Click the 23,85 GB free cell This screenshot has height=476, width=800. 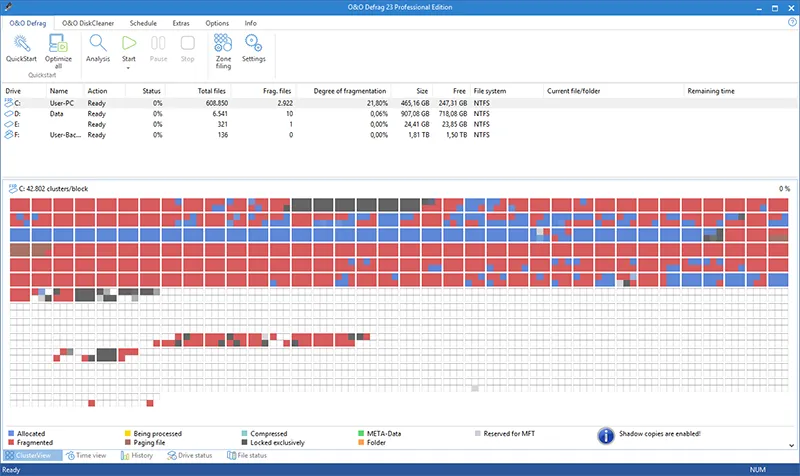click(455, 124)
